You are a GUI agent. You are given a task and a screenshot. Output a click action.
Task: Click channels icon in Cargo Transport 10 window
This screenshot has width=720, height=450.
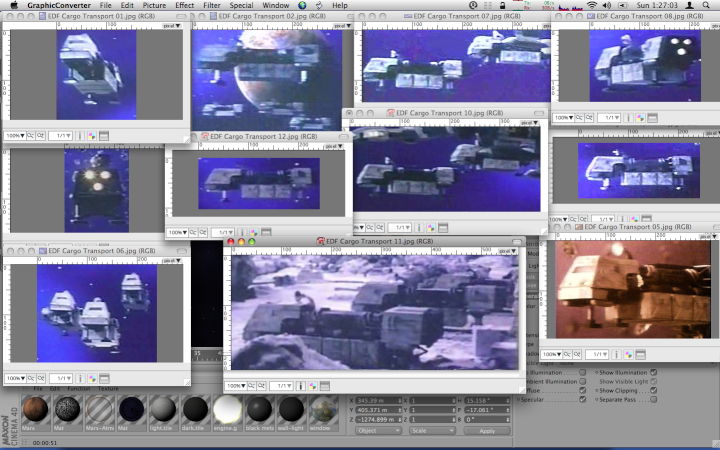point(443,228)
